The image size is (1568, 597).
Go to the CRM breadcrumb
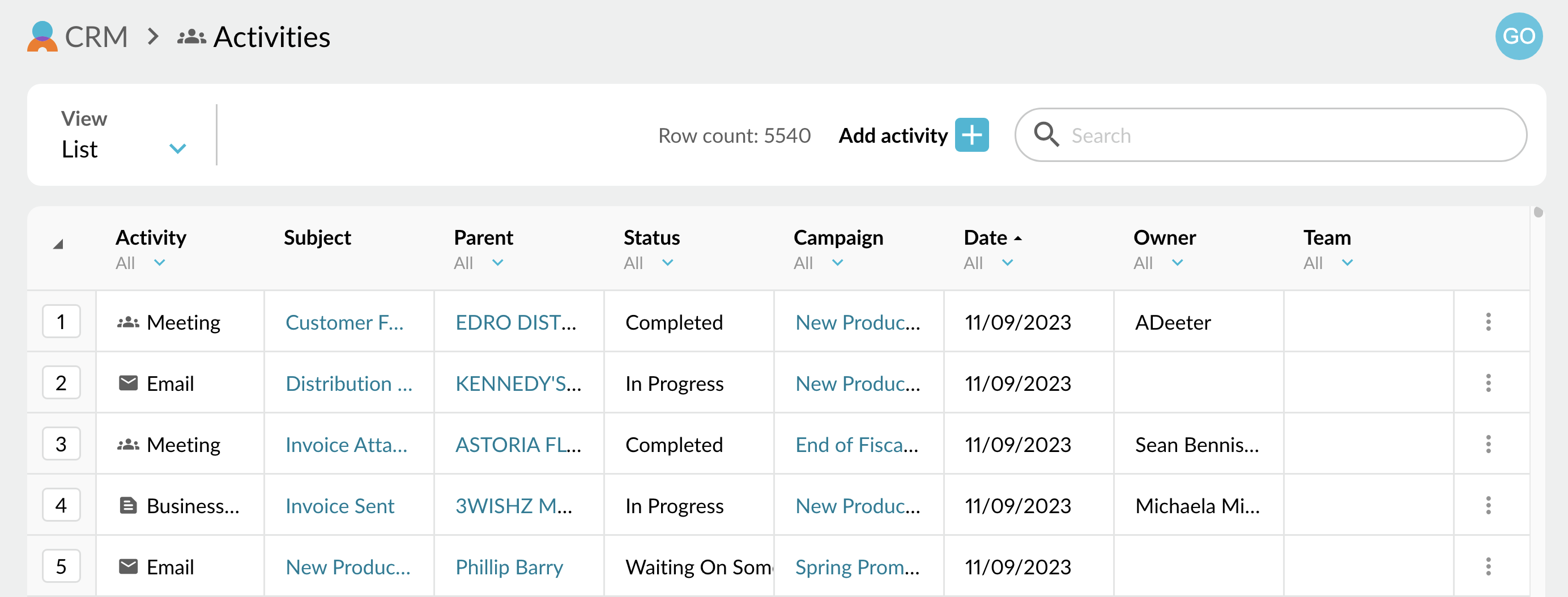pyautogui.click(x=96, y=37)
